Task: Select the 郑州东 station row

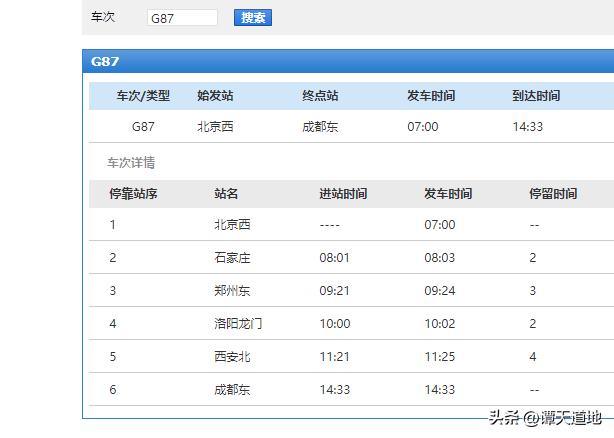Action: coord(232,291)
